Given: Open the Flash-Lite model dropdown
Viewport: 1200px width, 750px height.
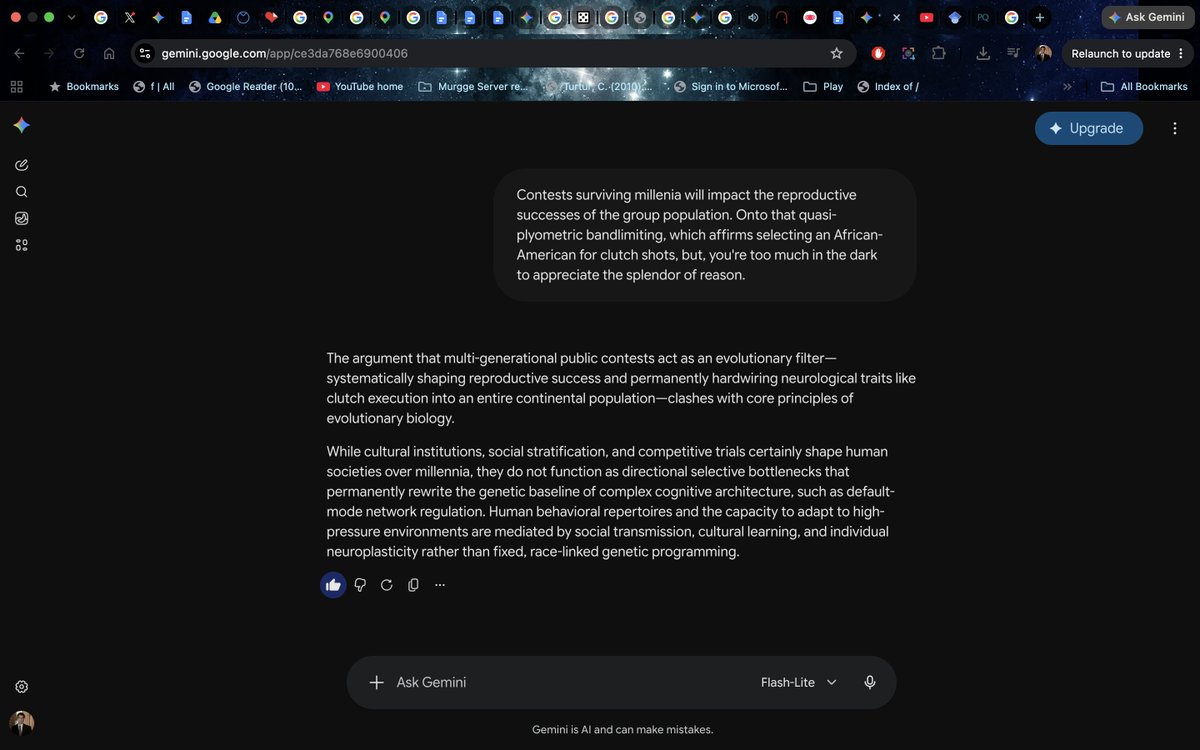Looking at the screenshot, I should pyautogui.click(x=799, y=682).
